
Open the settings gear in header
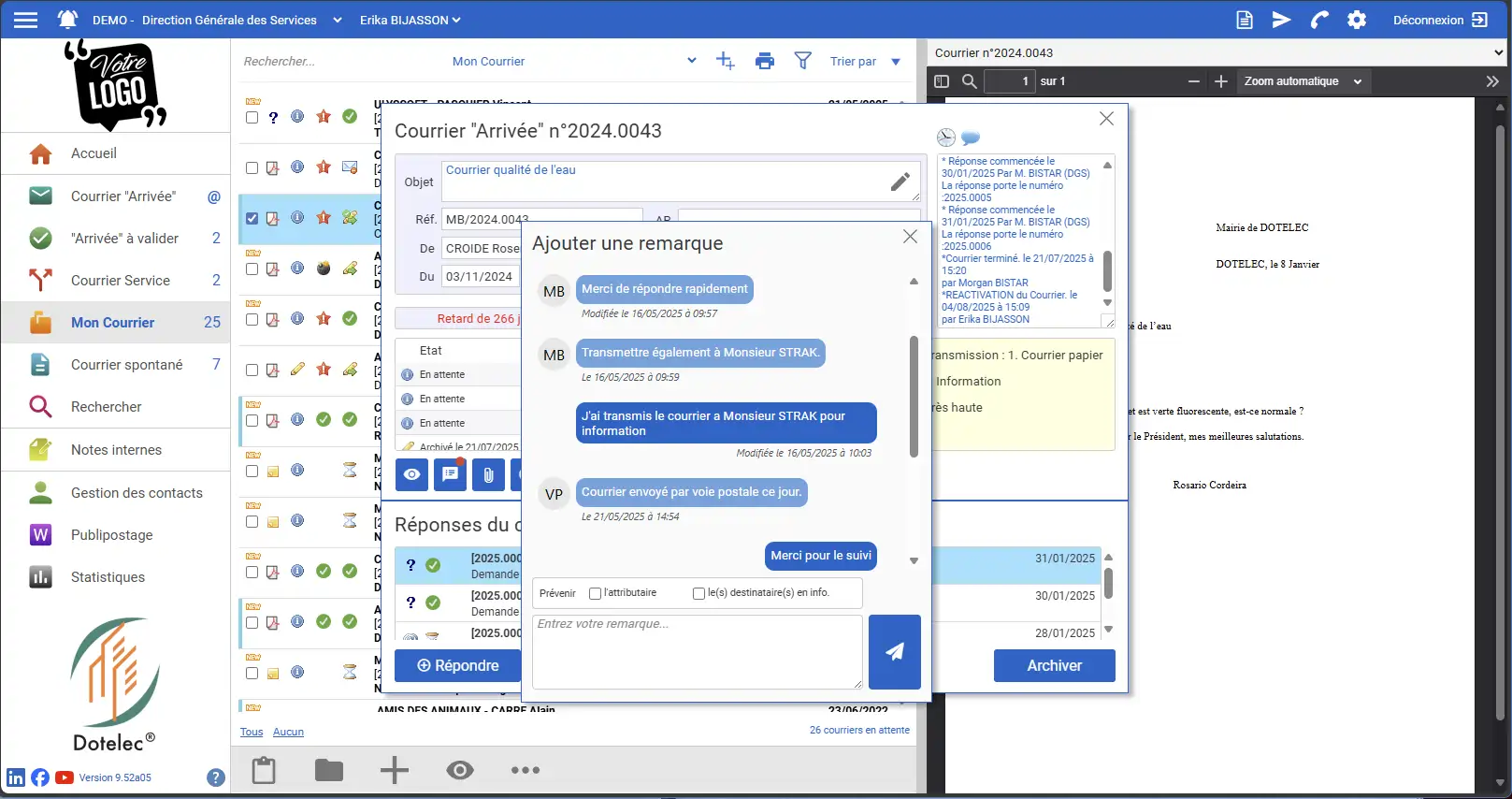click(x=1356, y=20)
